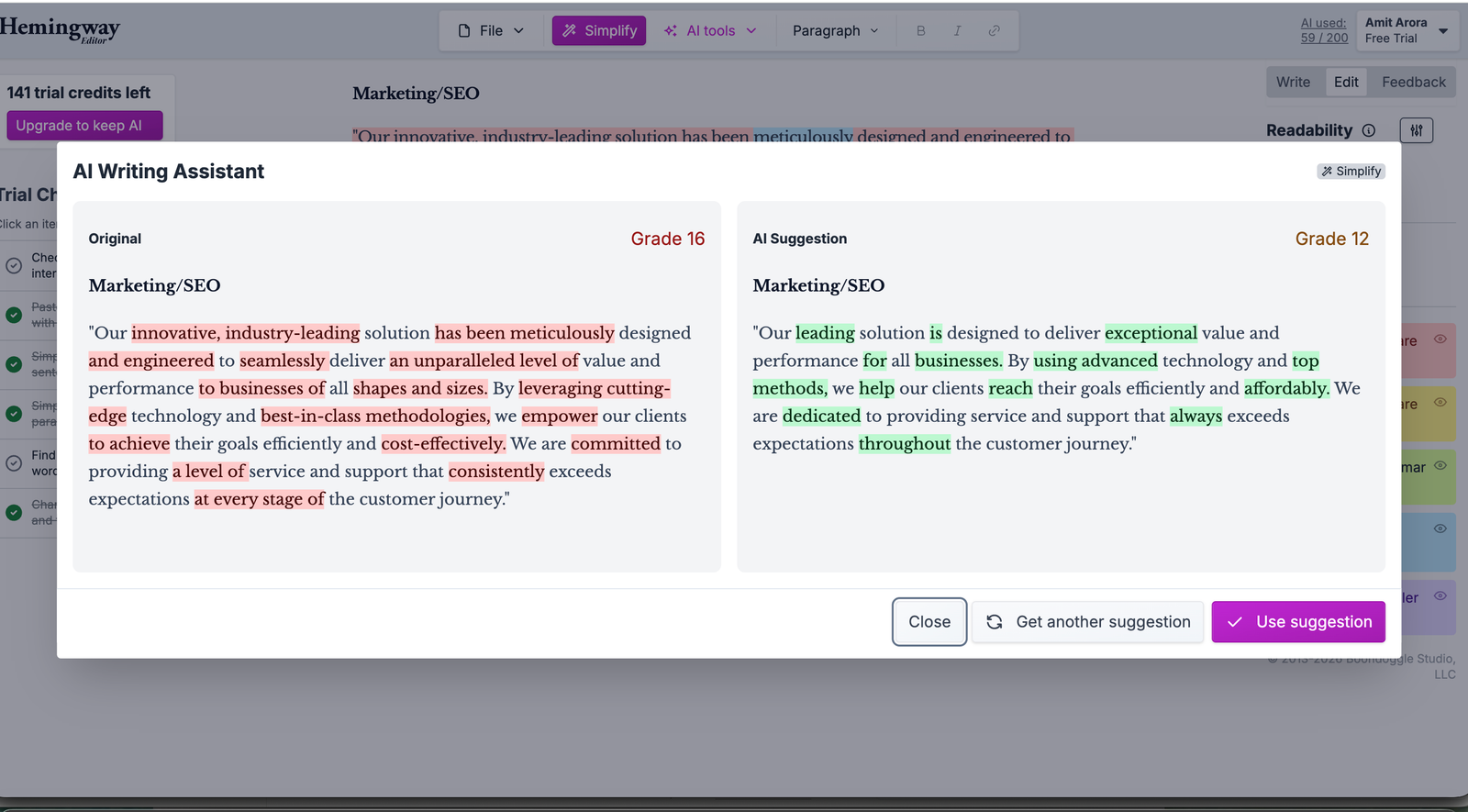Click the AI used 59 / 200 link

click(x=1324, y=30)
